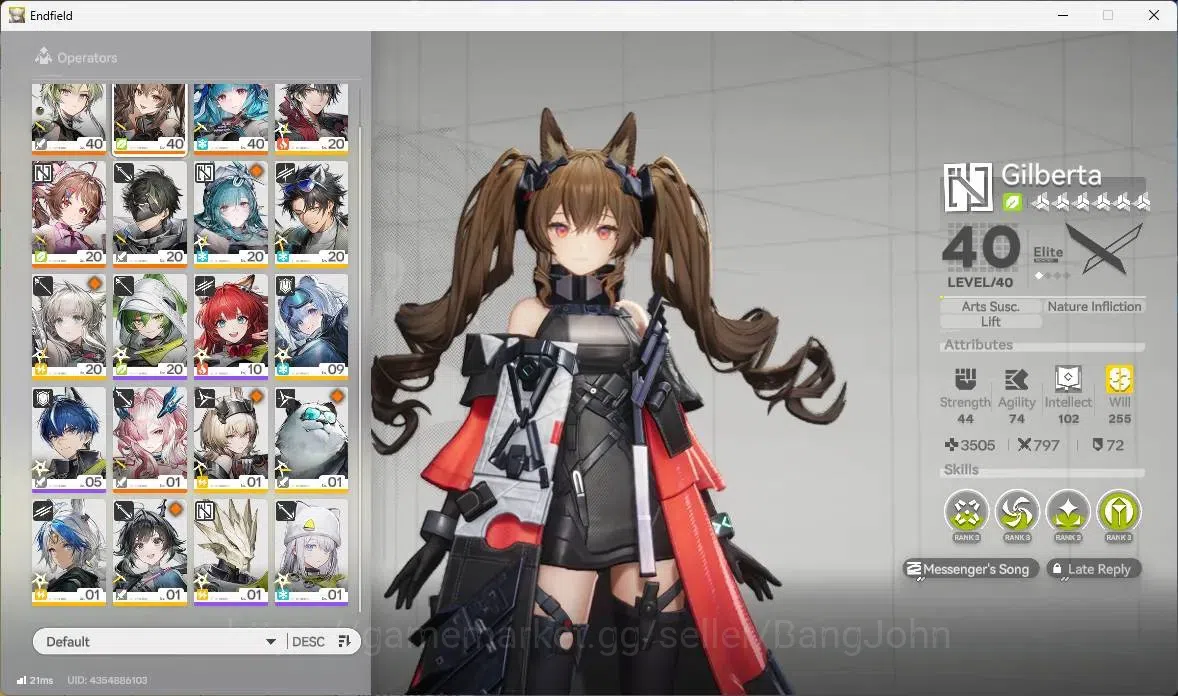1178x696 pixels.
Task: Open the fourth skill icon under Skills
Action: point(1119,514)
